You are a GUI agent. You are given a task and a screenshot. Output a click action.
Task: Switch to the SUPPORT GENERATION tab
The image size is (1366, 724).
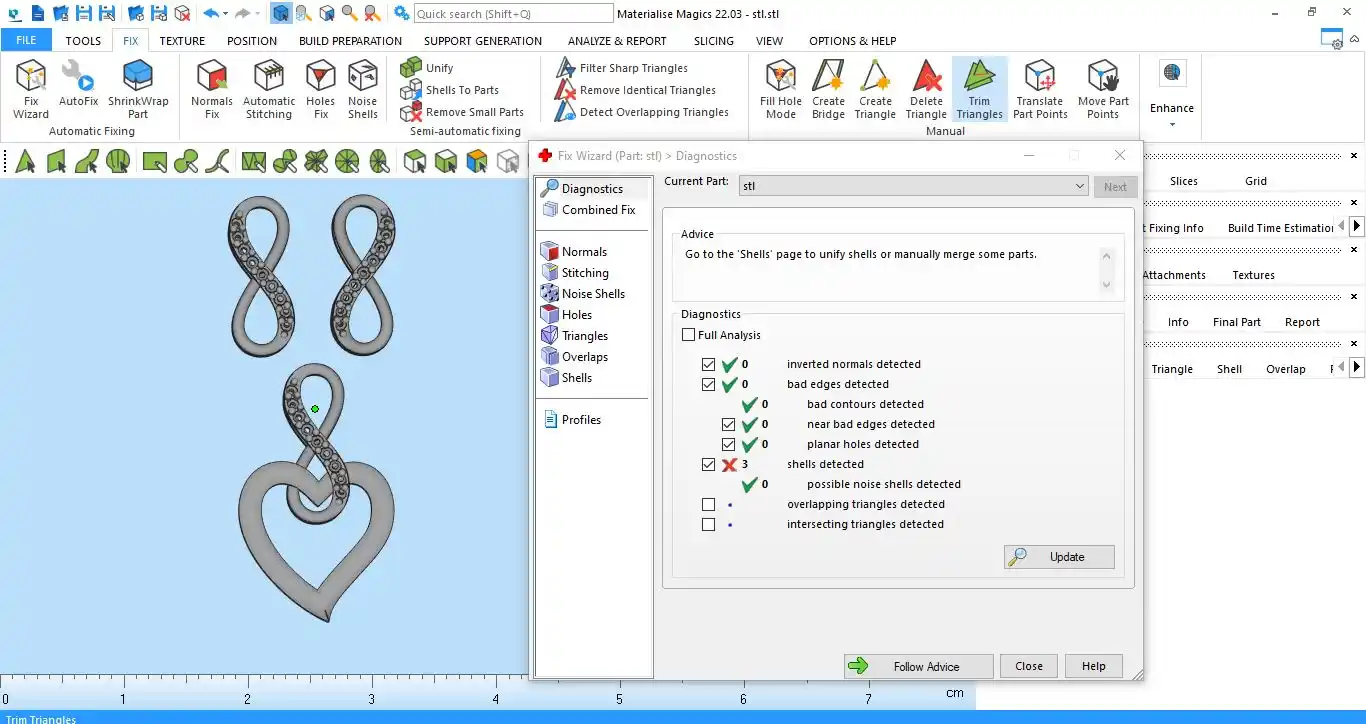(483, 41)
